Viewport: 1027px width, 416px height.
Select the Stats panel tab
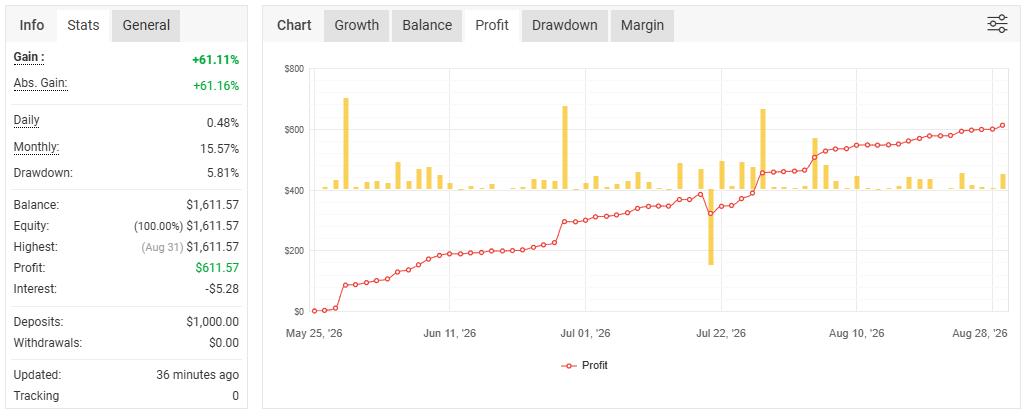pos(83,26)
